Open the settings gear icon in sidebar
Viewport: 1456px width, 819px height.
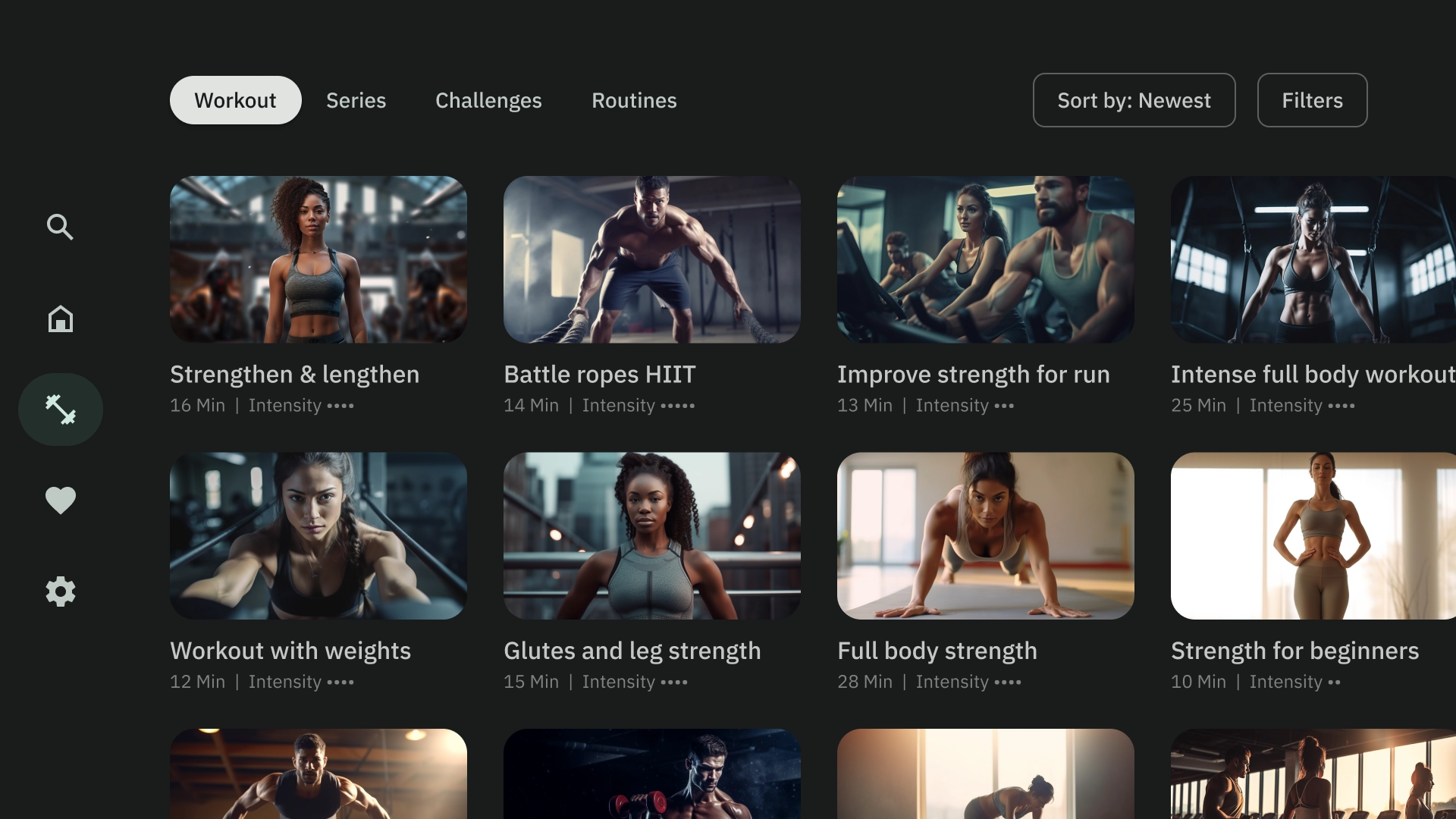pos(60,591)
